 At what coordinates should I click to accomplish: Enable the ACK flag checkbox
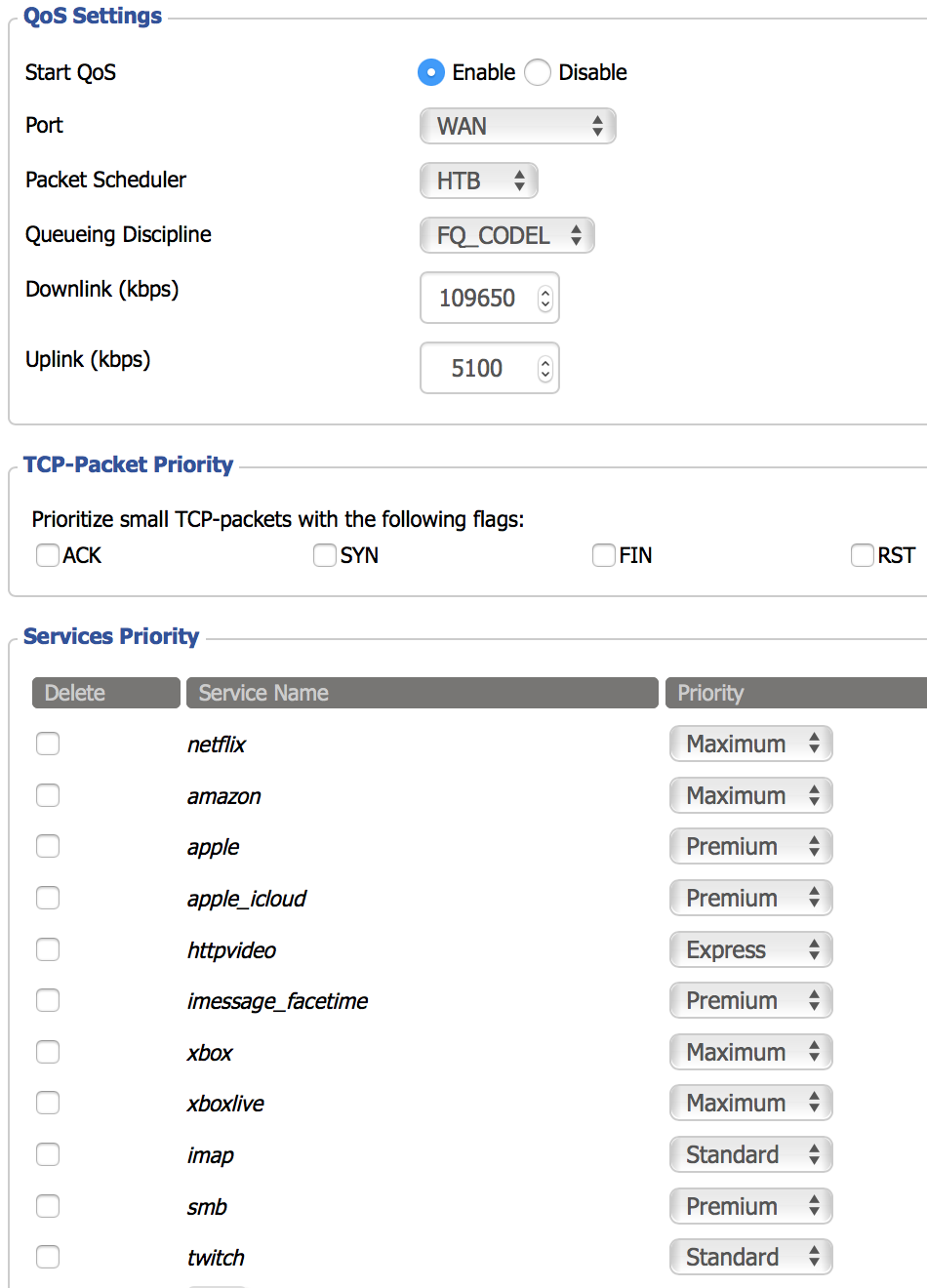[48, 555]
